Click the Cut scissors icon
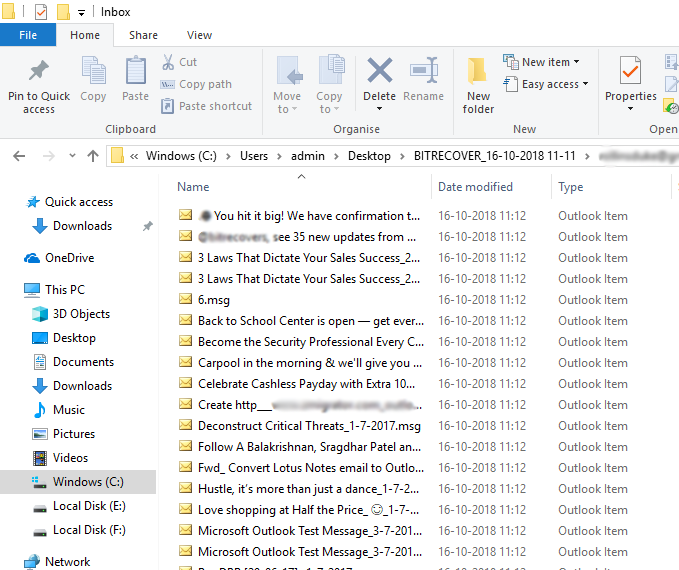 coord(168,62)
